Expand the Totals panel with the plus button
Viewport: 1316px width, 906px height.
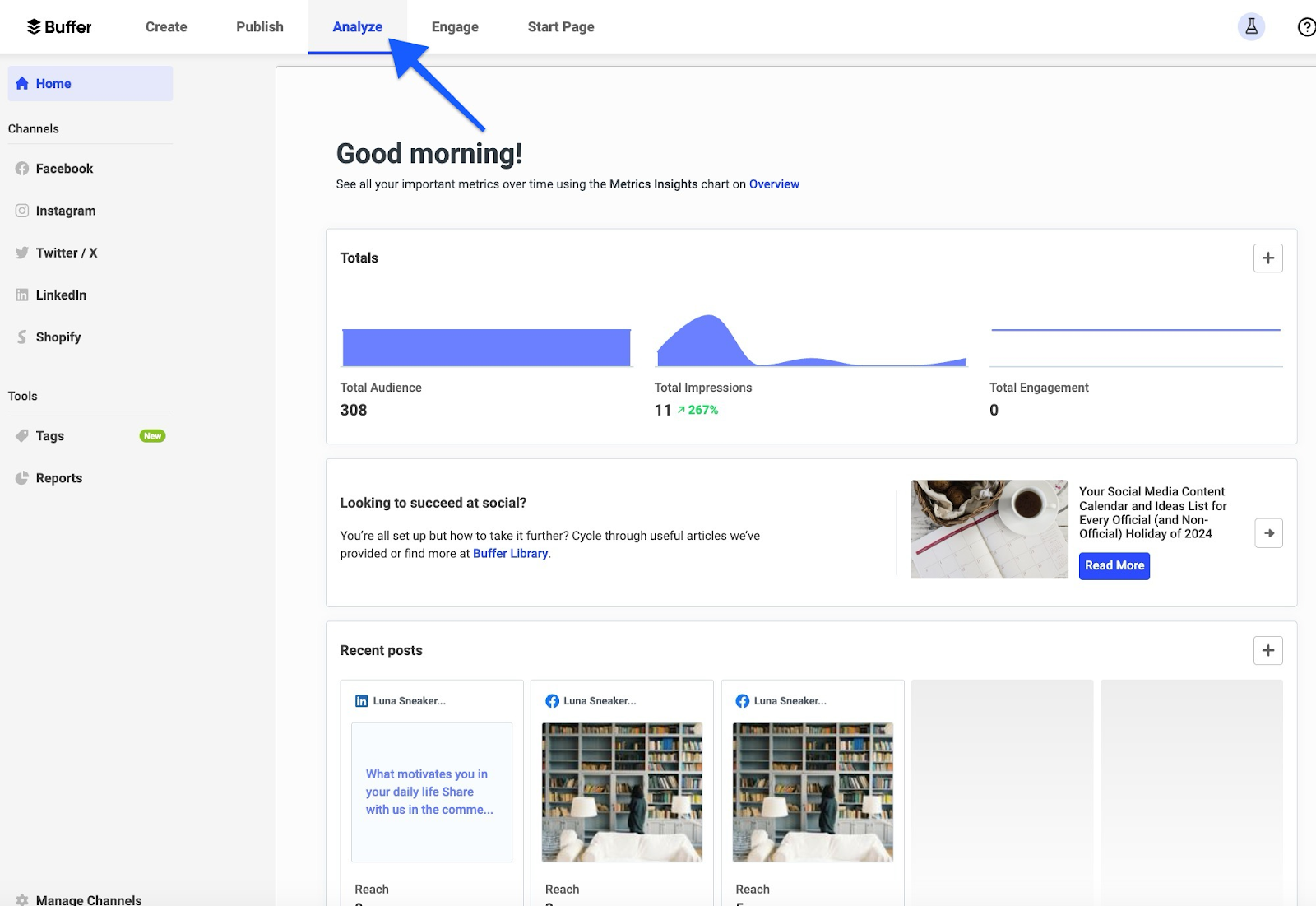[1267, 258]
